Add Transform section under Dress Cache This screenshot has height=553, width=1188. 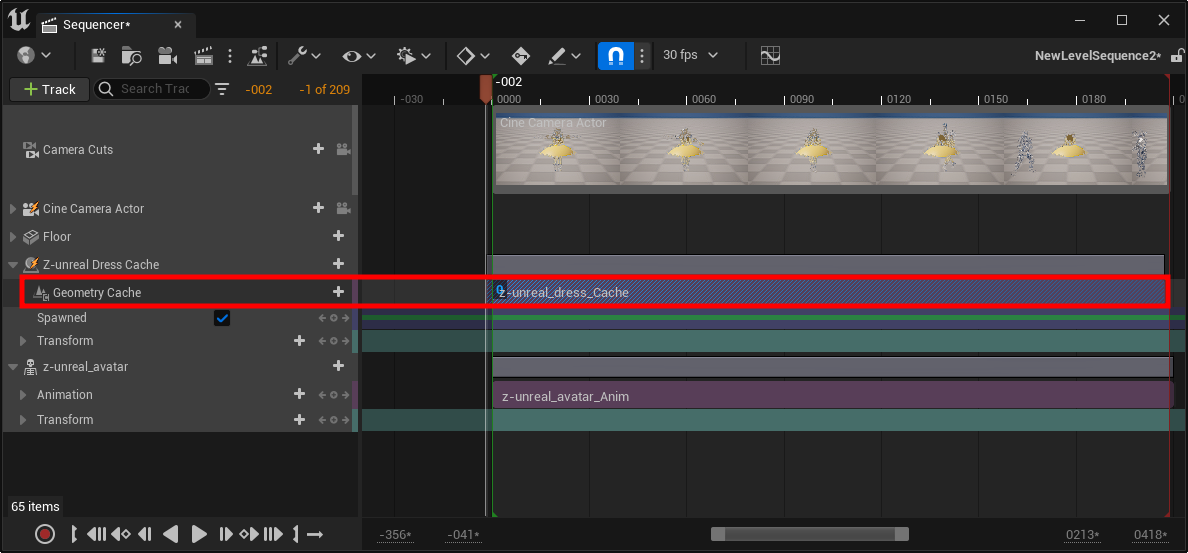(299, 341)
